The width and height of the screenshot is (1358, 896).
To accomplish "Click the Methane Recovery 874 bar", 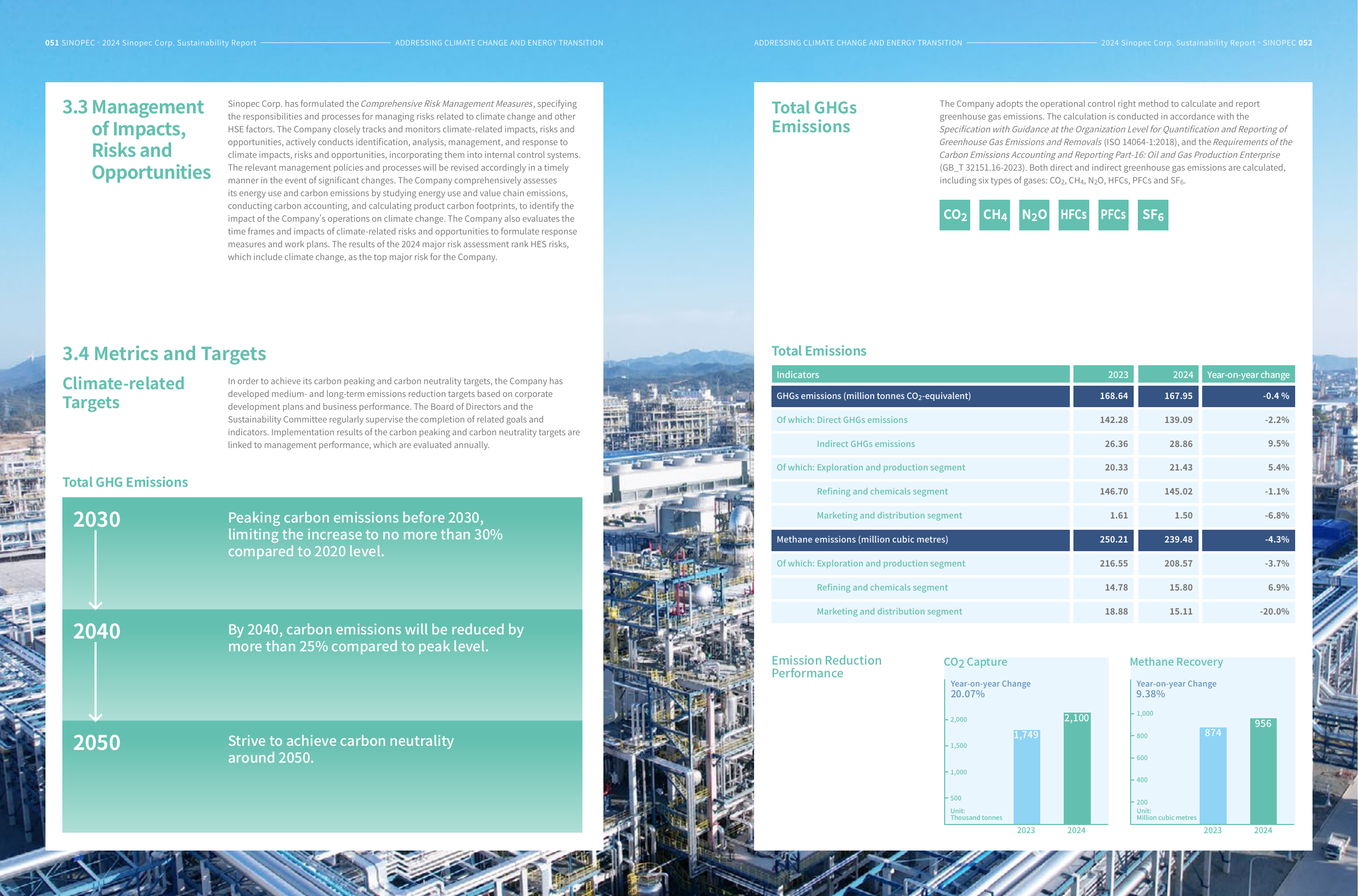I will click(1213, 775).
